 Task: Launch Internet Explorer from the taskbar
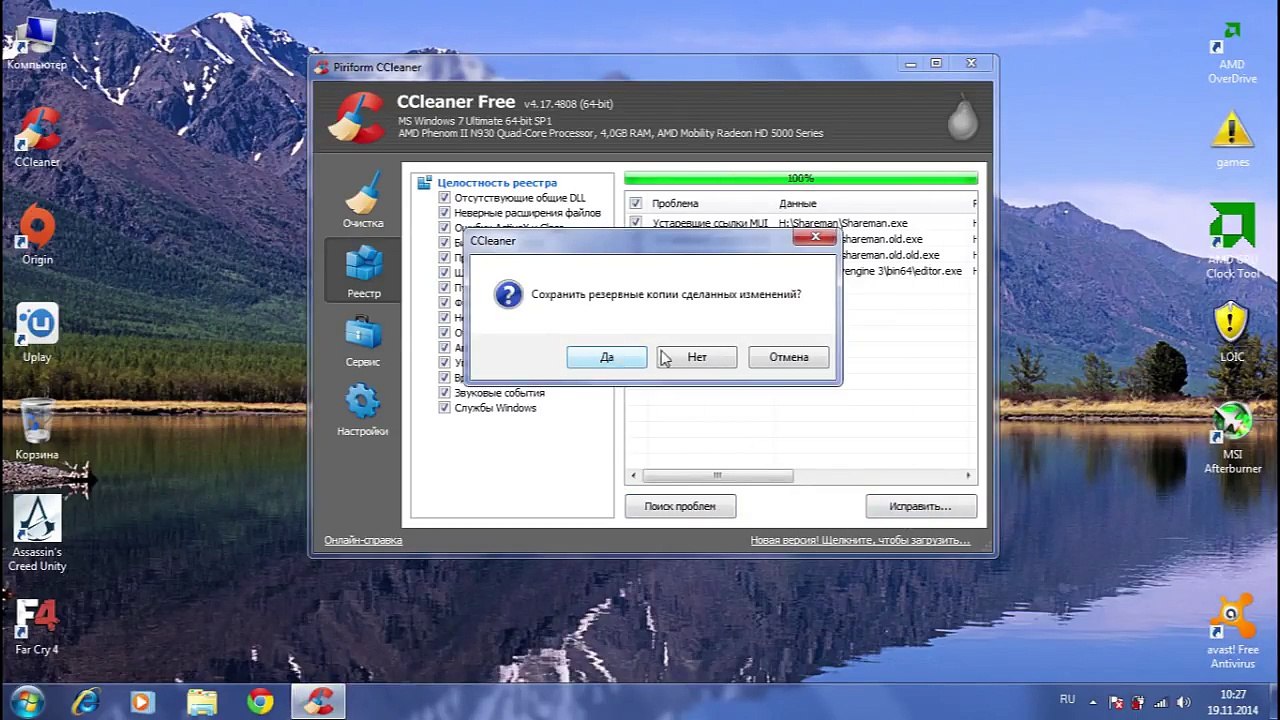pos(85,702)
